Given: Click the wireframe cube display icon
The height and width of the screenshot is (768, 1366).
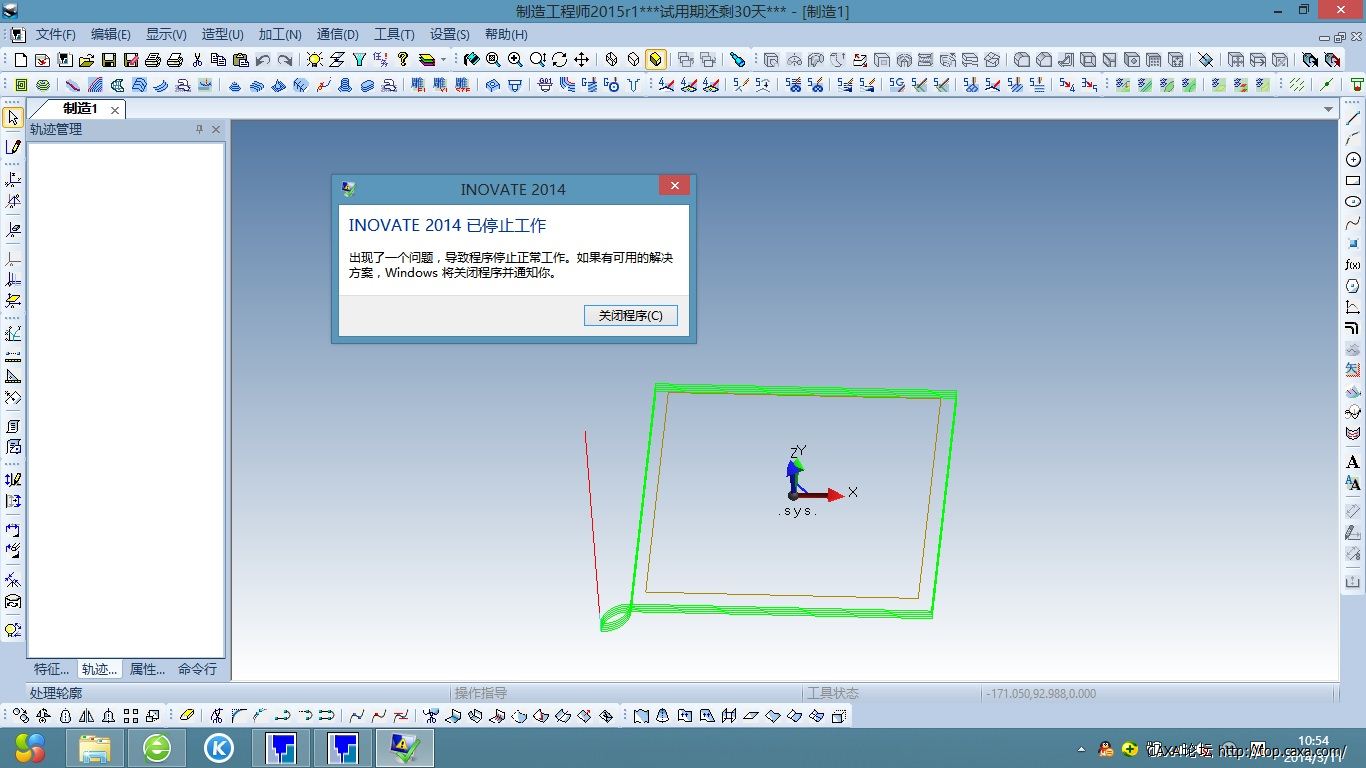Looking at the screenshot, I should [611, 60].
